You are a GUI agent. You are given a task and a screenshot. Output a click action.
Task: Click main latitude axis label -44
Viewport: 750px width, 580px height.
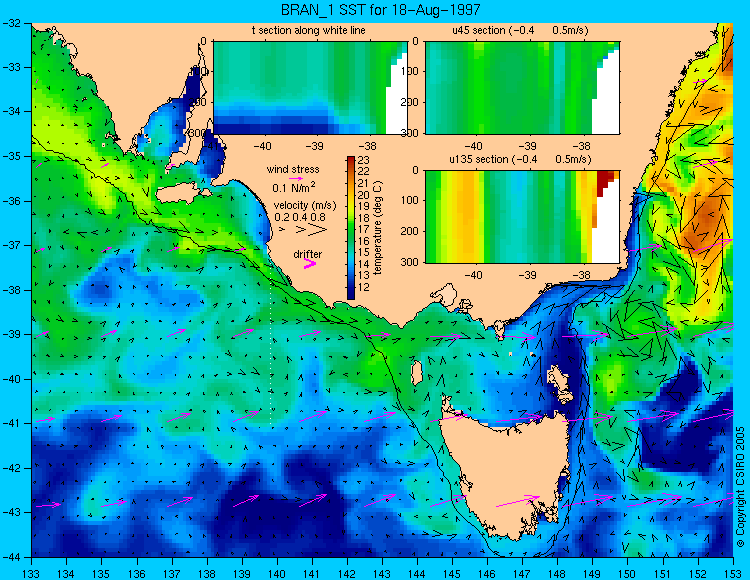click(x=11, y=557)
